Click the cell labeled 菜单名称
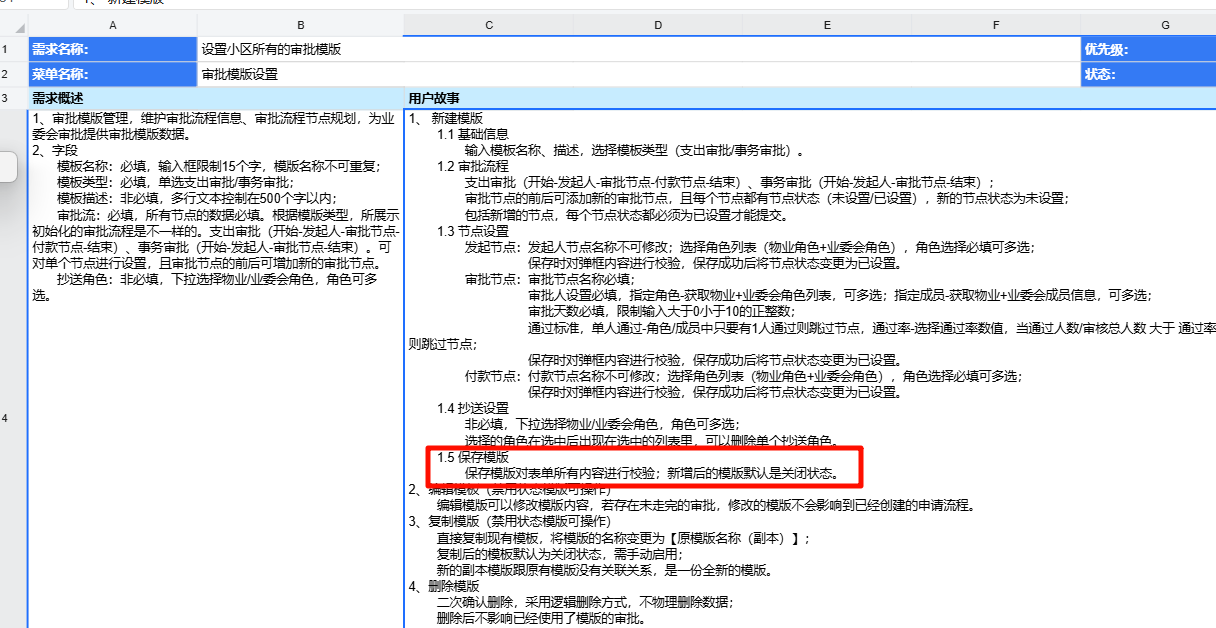This screenshot has width=1216, height=628. coord(113,73)
